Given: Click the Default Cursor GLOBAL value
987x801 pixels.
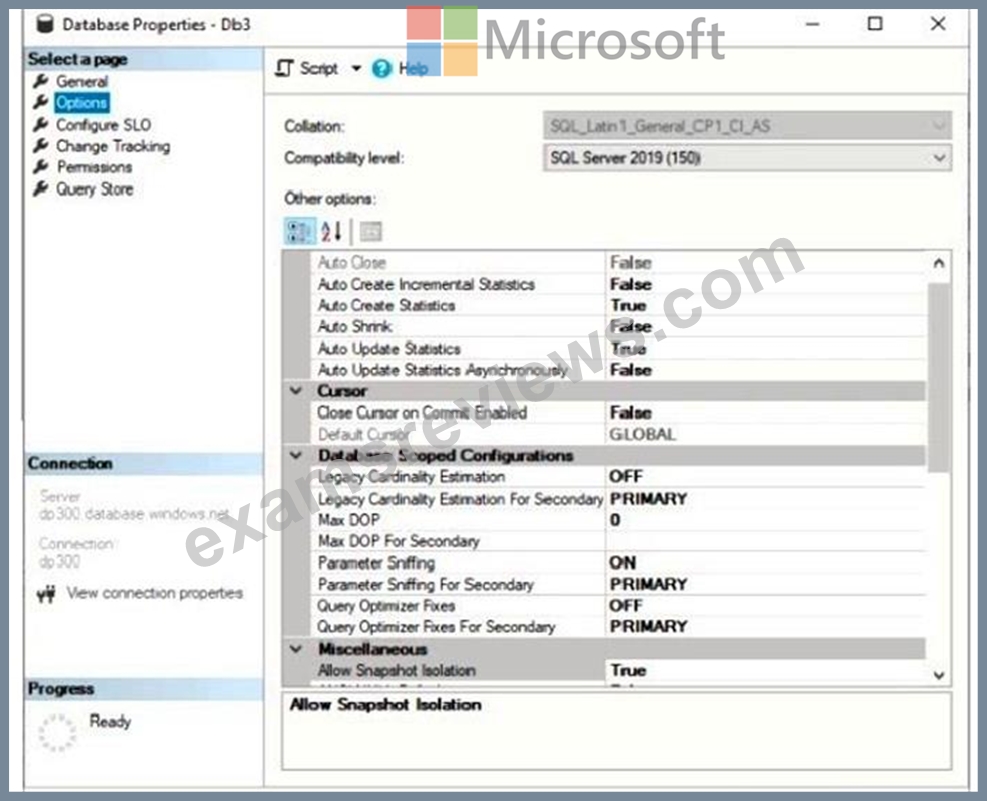Looking at the screenshot, I should (643, 434).
